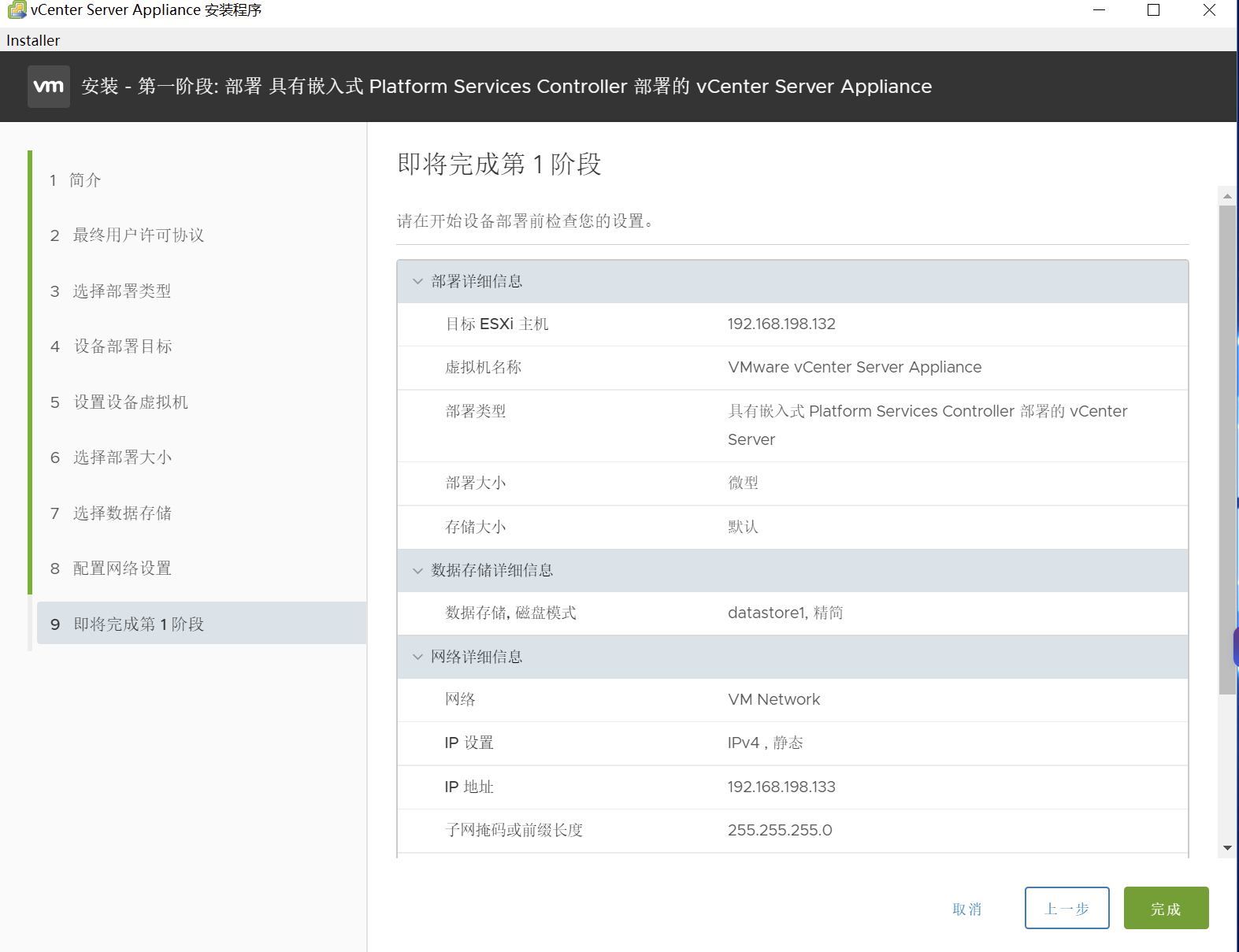
Task: Click the vertical scrollbar thumb
Action: 1227,450
